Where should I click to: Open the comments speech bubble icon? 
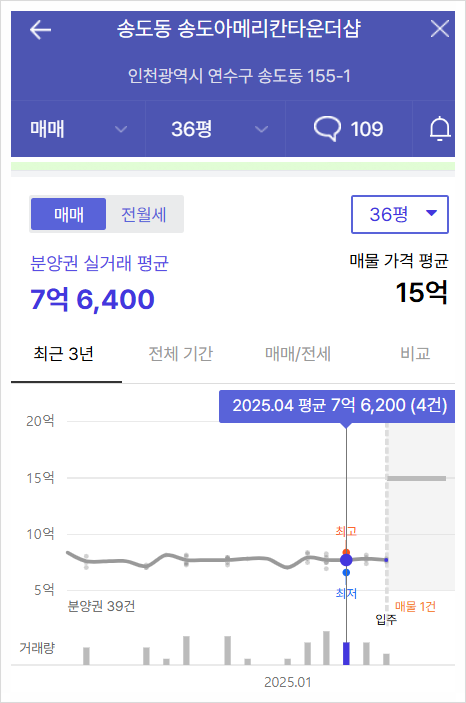point(327,129)
